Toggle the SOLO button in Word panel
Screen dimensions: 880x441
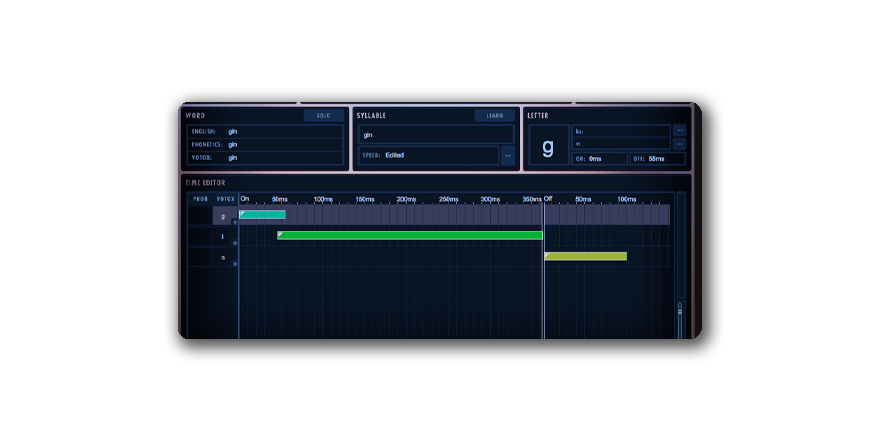click(323, 116)
